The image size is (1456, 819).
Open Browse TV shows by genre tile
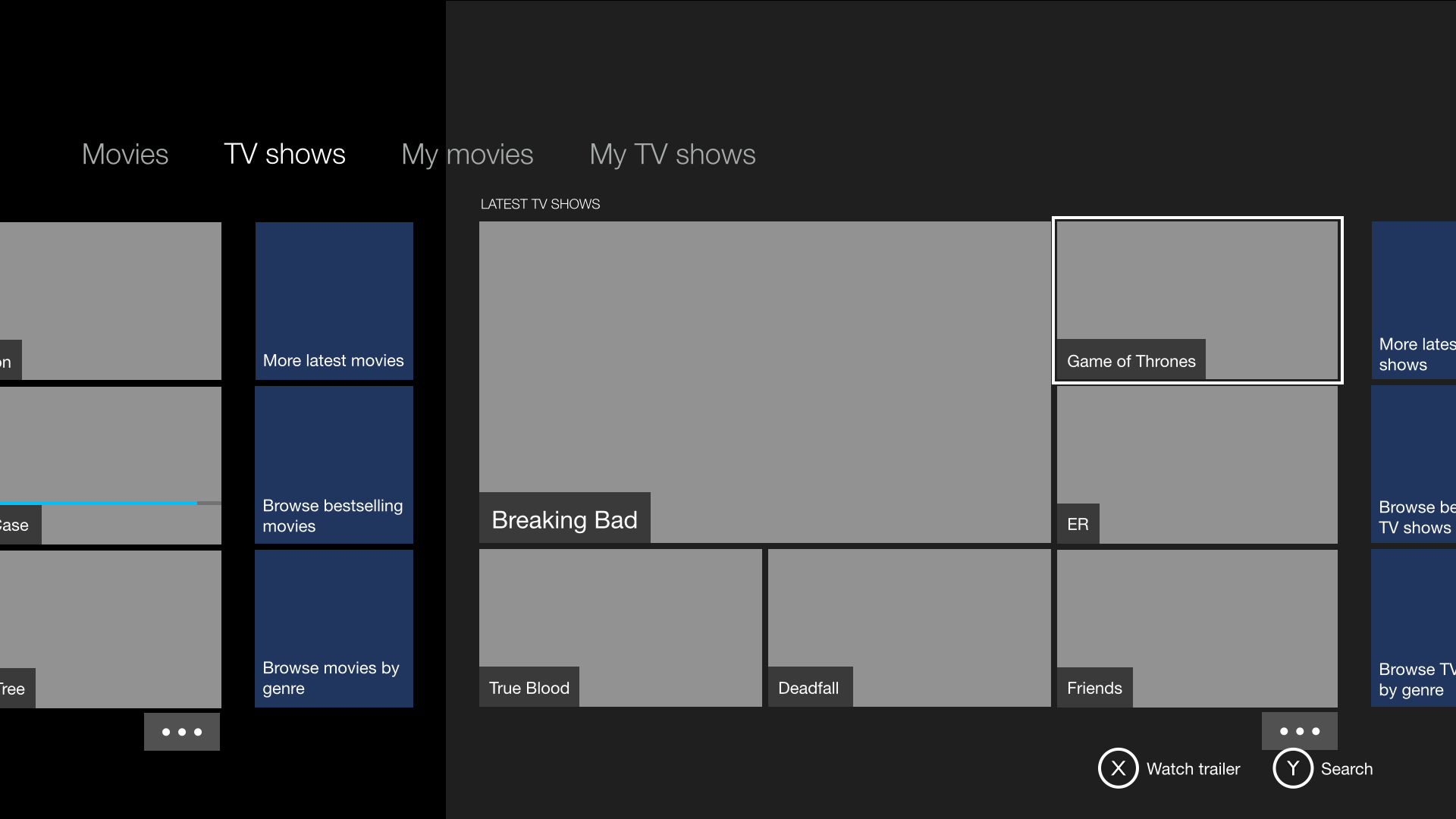point(1414,628)
